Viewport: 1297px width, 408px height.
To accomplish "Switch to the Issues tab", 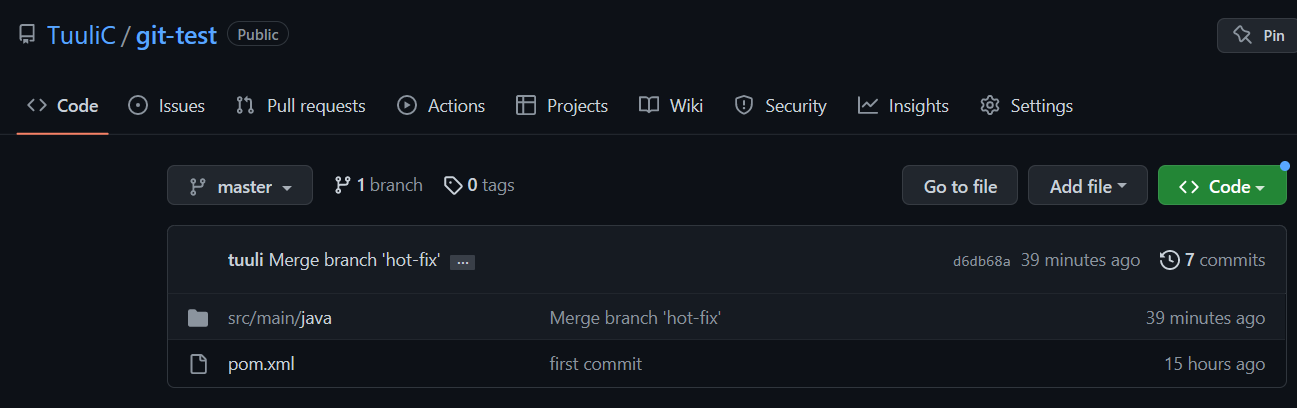I will pos(166,105).
